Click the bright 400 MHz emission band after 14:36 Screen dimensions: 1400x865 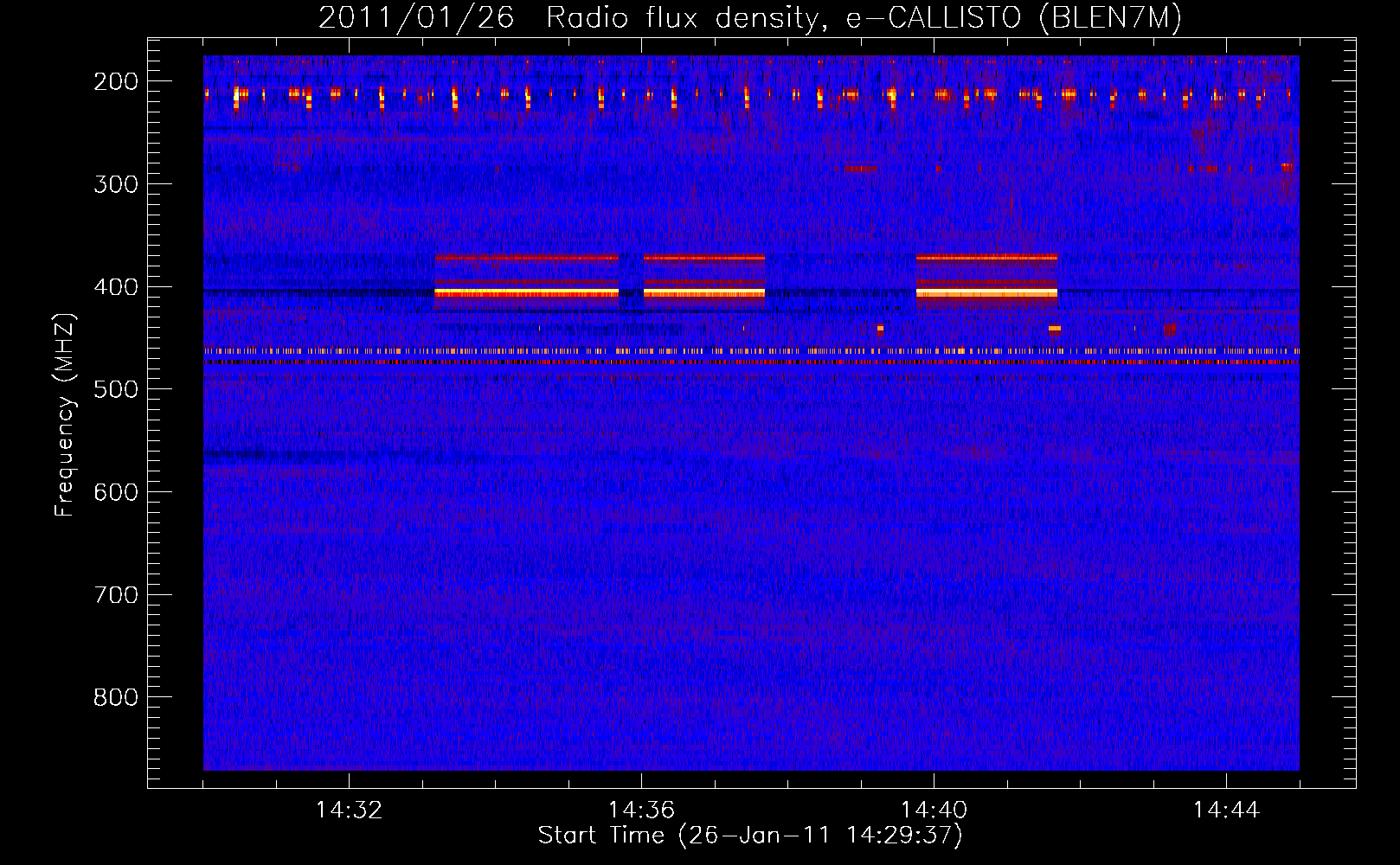pos(704,293)
